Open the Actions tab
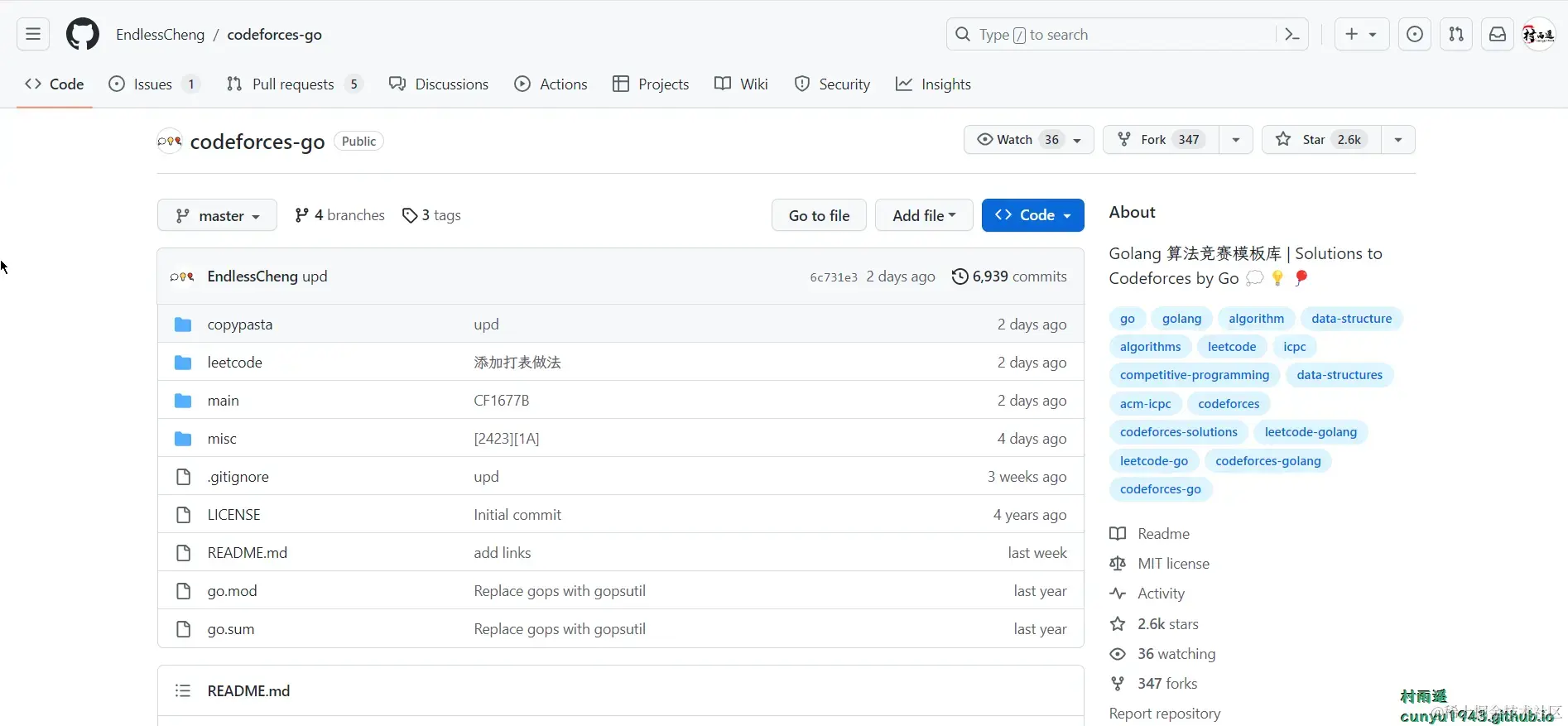 [x=551, y=84]
